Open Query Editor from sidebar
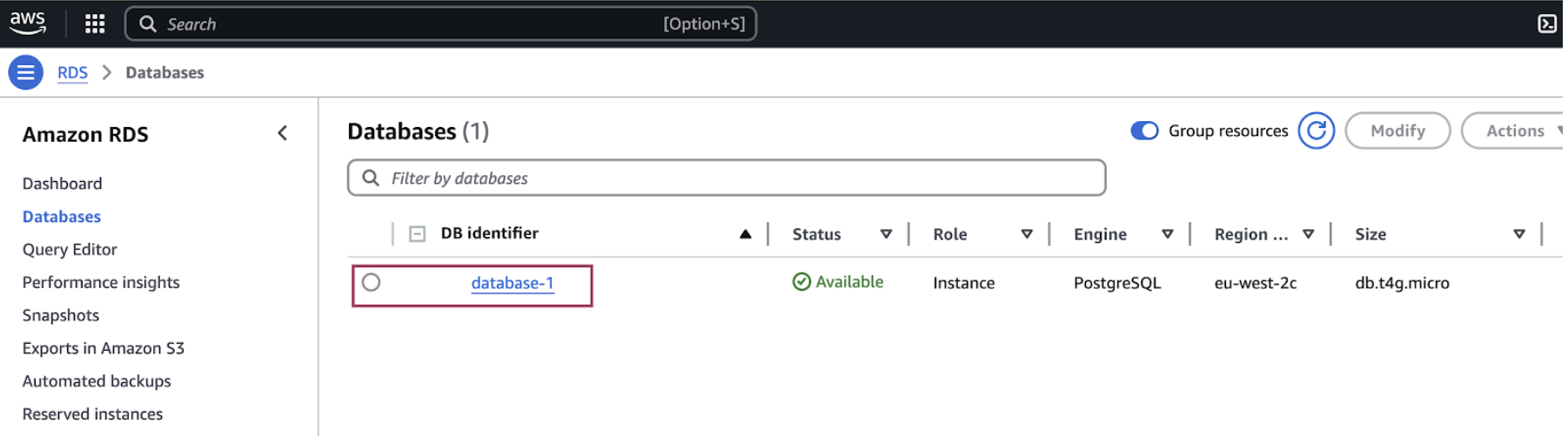This screenshot has width=1568, height=444. tap(70, 250)
